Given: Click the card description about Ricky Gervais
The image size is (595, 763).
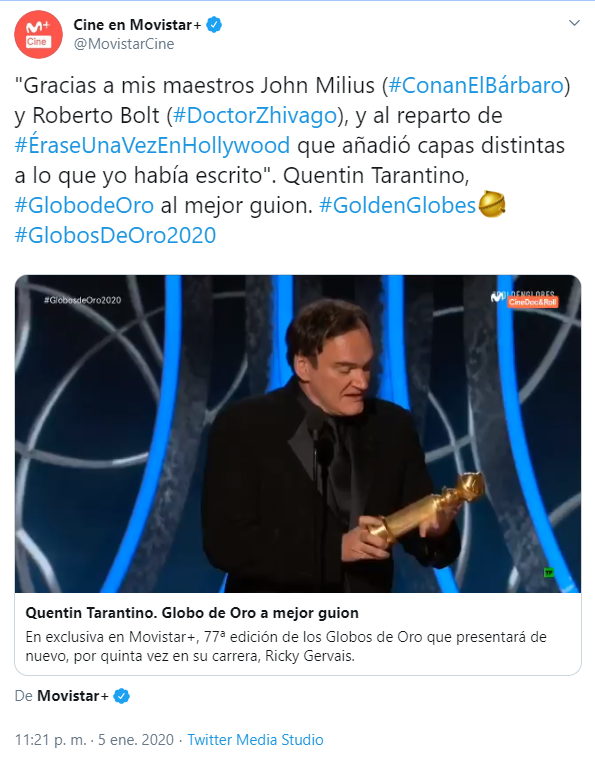Looking at the screenshot, I should [x=286, y=647].
